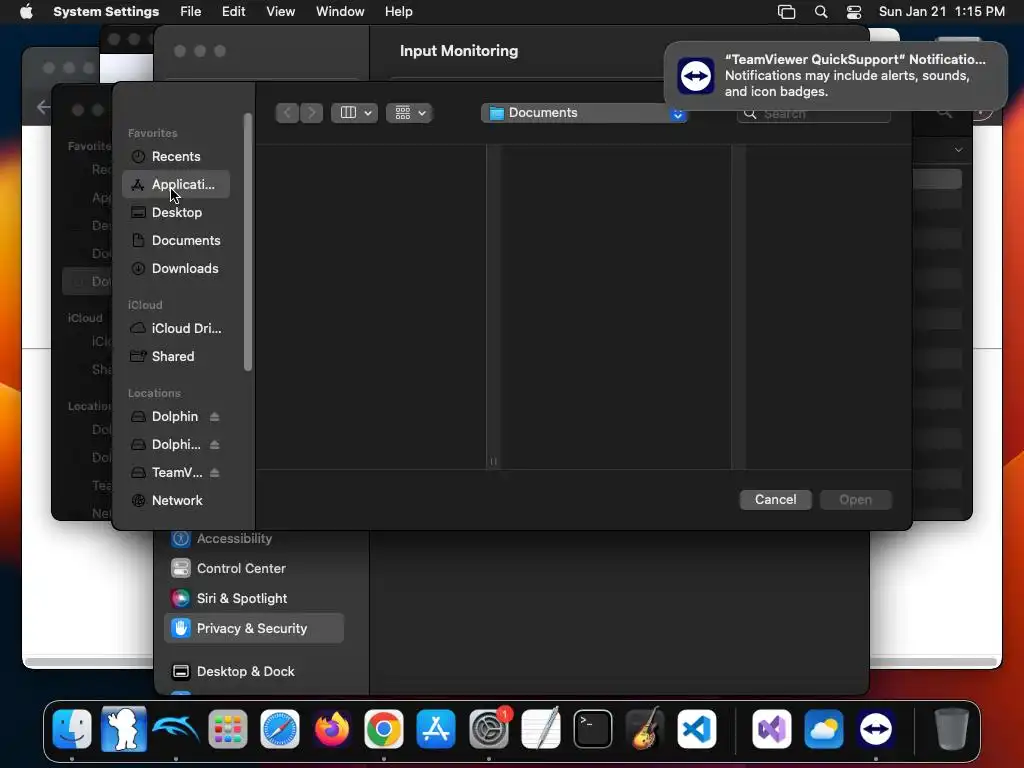Click the back arrow in the background window

click(43, 106)
